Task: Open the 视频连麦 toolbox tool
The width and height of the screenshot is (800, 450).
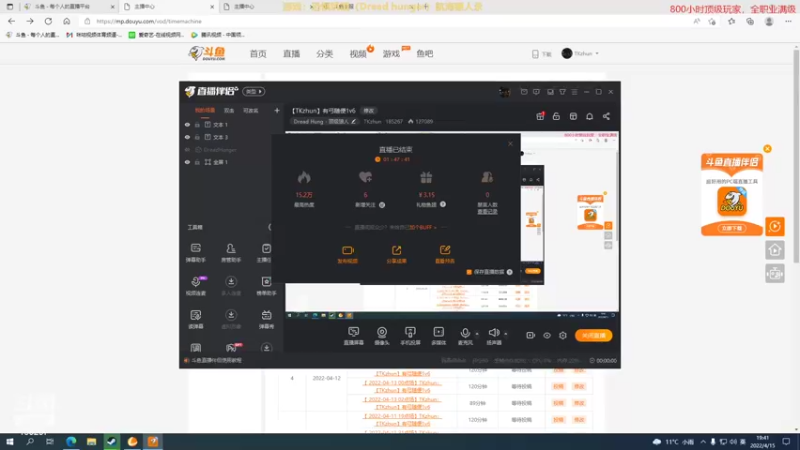Action: [195, 286]
